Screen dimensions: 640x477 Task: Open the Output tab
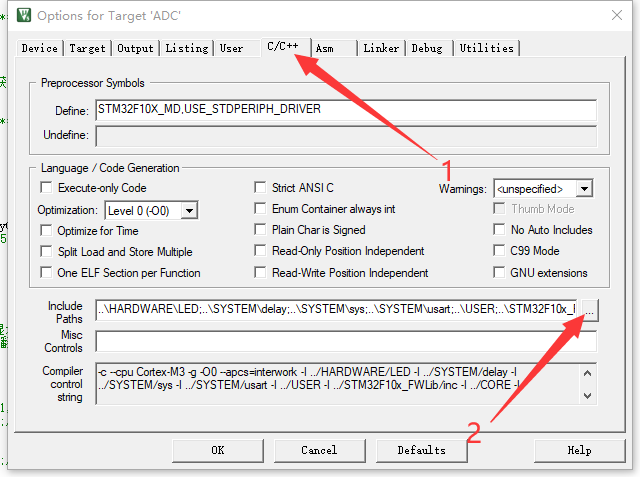[x=135, y=48]
